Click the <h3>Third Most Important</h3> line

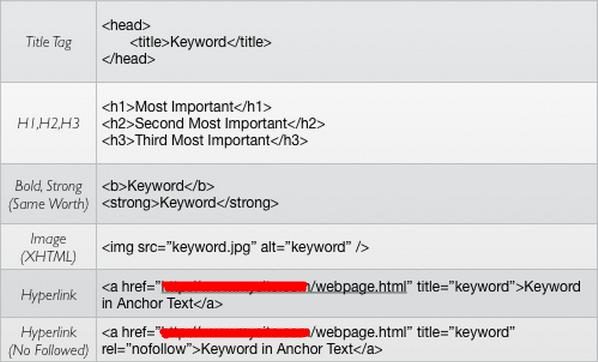(x=205, y=140)
